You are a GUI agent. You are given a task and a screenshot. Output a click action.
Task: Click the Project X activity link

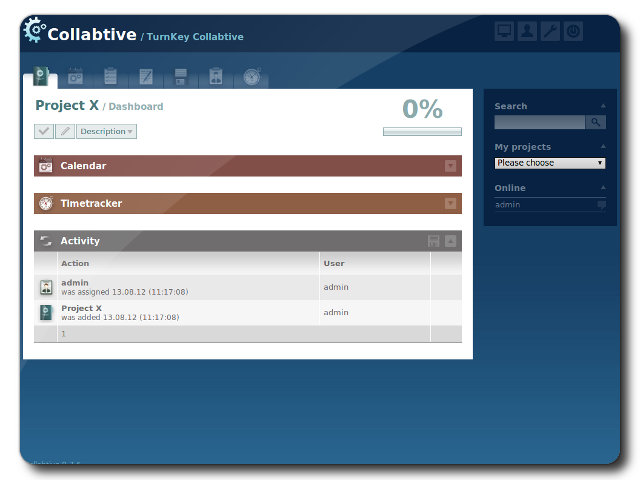coord(81,308)
